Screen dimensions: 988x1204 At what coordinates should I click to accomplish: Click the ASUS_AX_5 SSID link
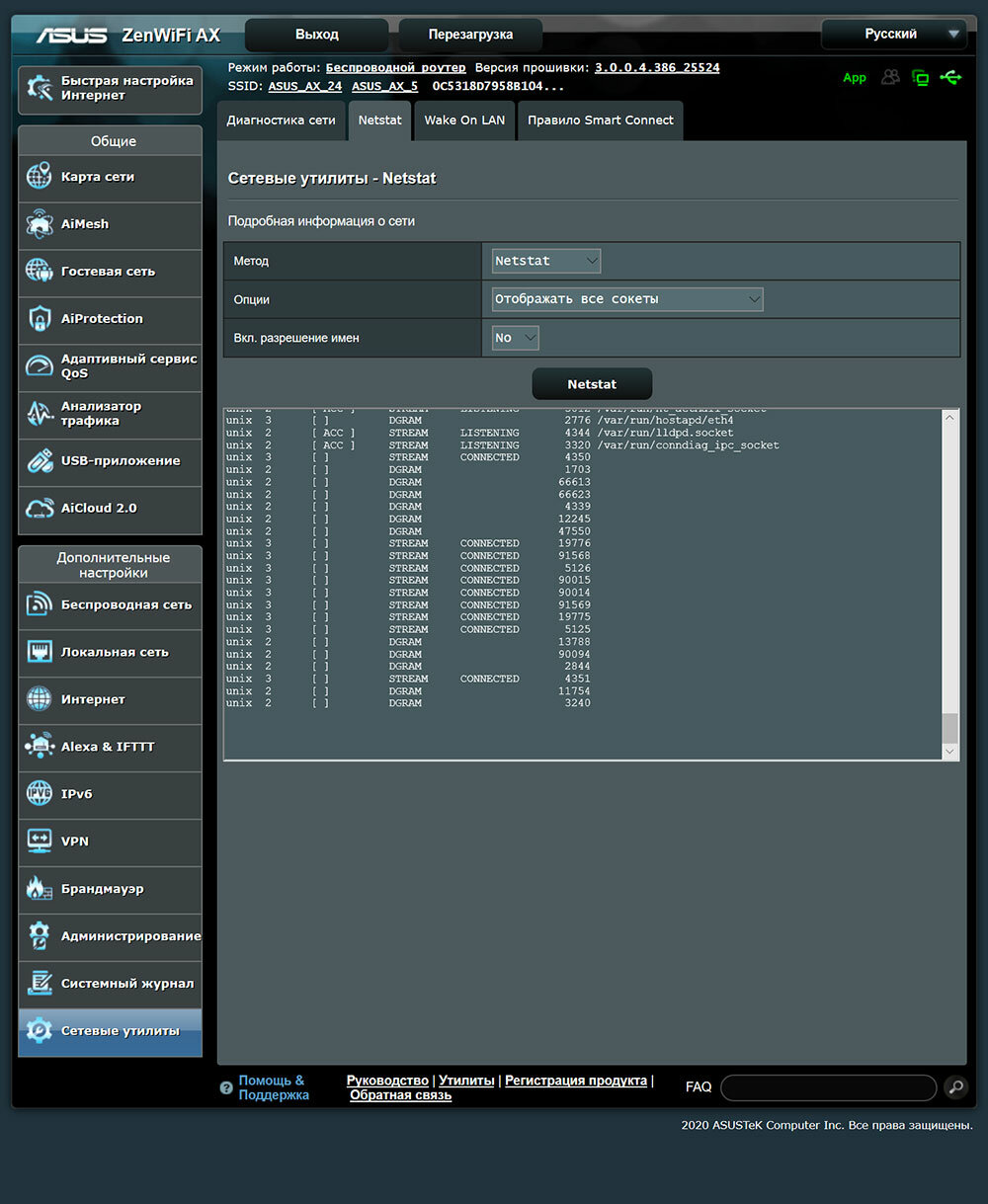click(x=385, y=86)
